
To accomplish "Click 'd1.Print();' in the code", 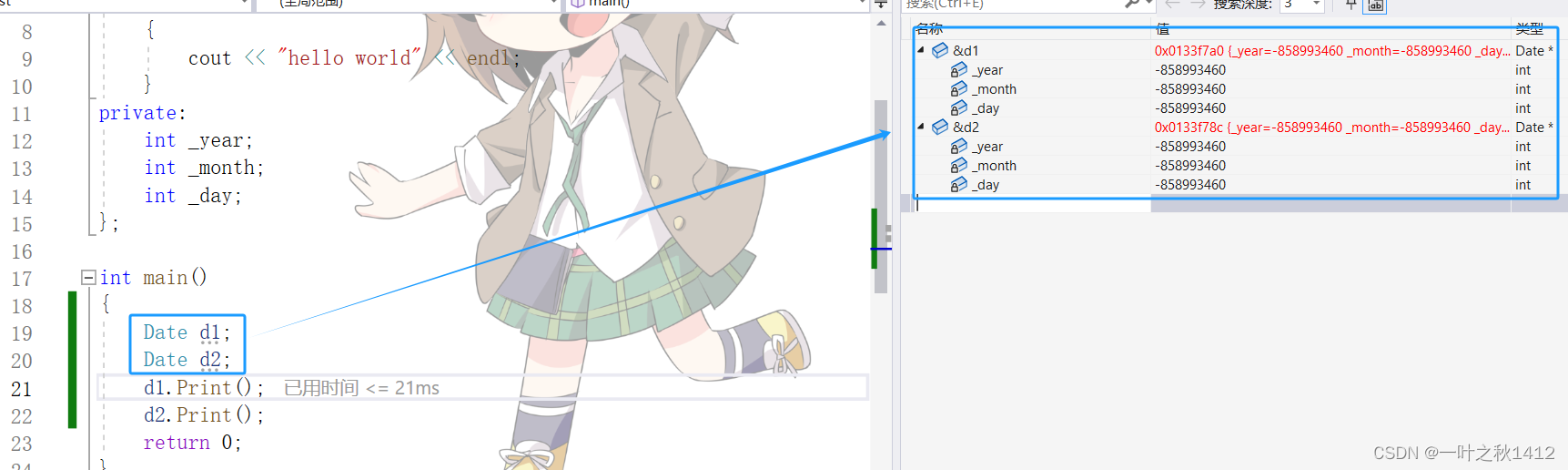I will pos(204,388).
